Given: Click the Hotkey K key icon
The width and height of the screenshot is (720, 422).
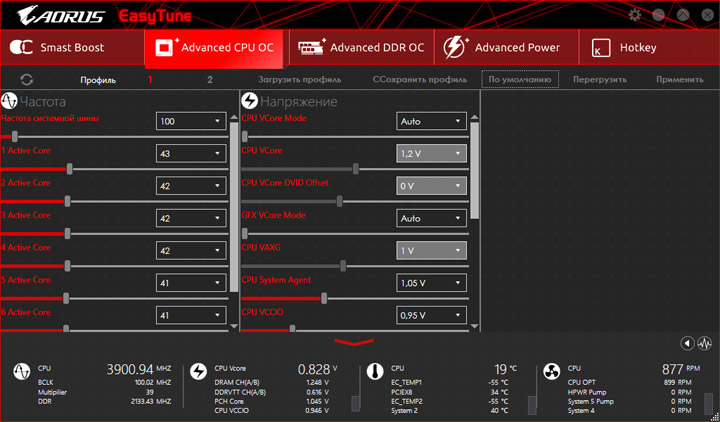Looking at the screenshot, I should pos(601,48).
